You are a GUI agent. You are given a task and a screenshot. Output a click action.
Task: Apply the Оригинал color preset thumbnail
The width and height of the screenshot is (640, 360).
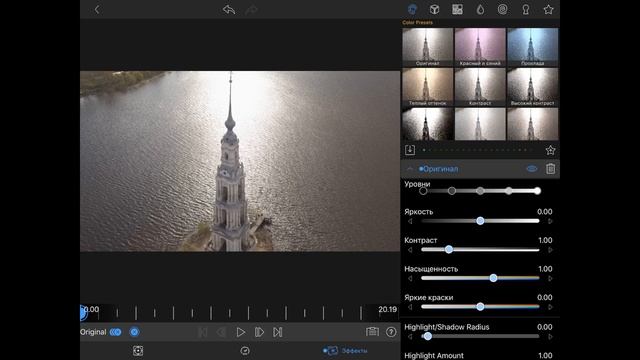(427, 47)
